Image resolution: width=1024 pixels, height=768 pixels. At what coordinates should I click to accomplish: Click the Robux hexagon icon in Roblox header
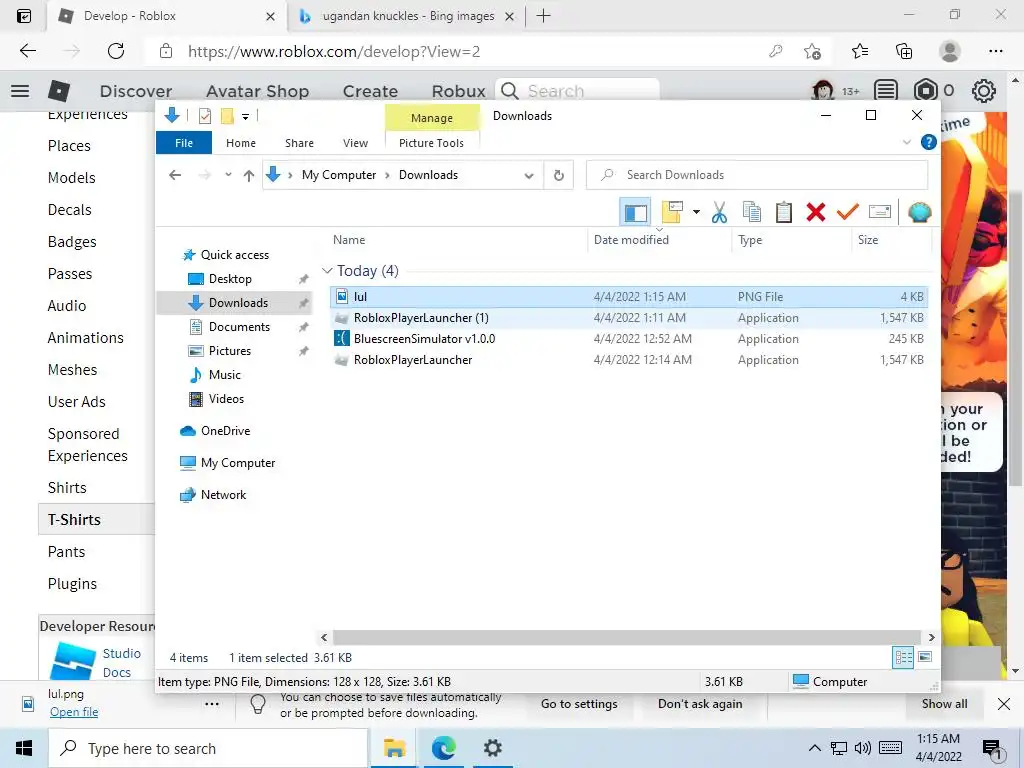tap(925, 91)
